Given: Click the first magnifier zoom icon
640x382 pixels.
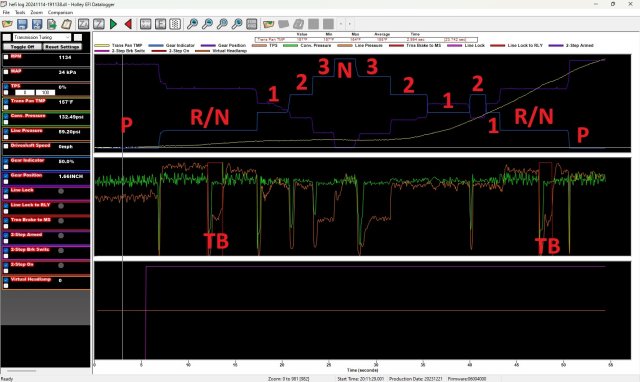Looking at the screenshot, I should click(x=192, y=24).
